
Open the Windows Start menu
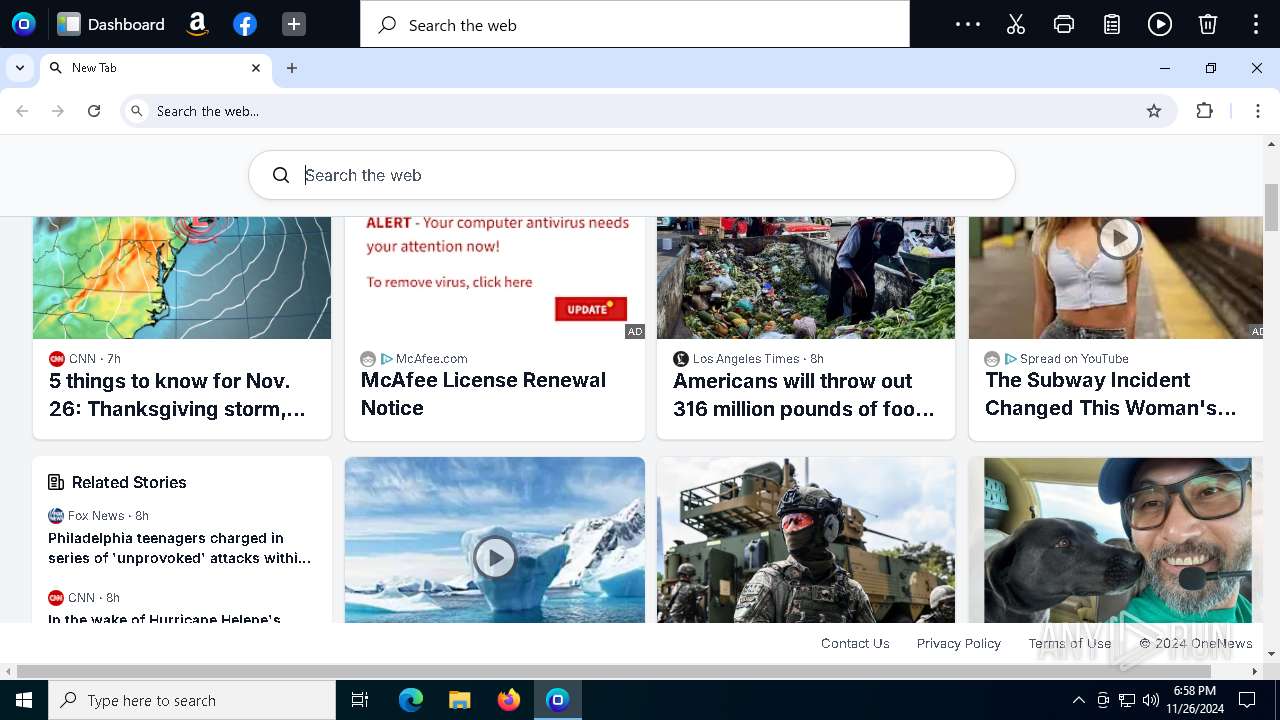click(24, 700)
